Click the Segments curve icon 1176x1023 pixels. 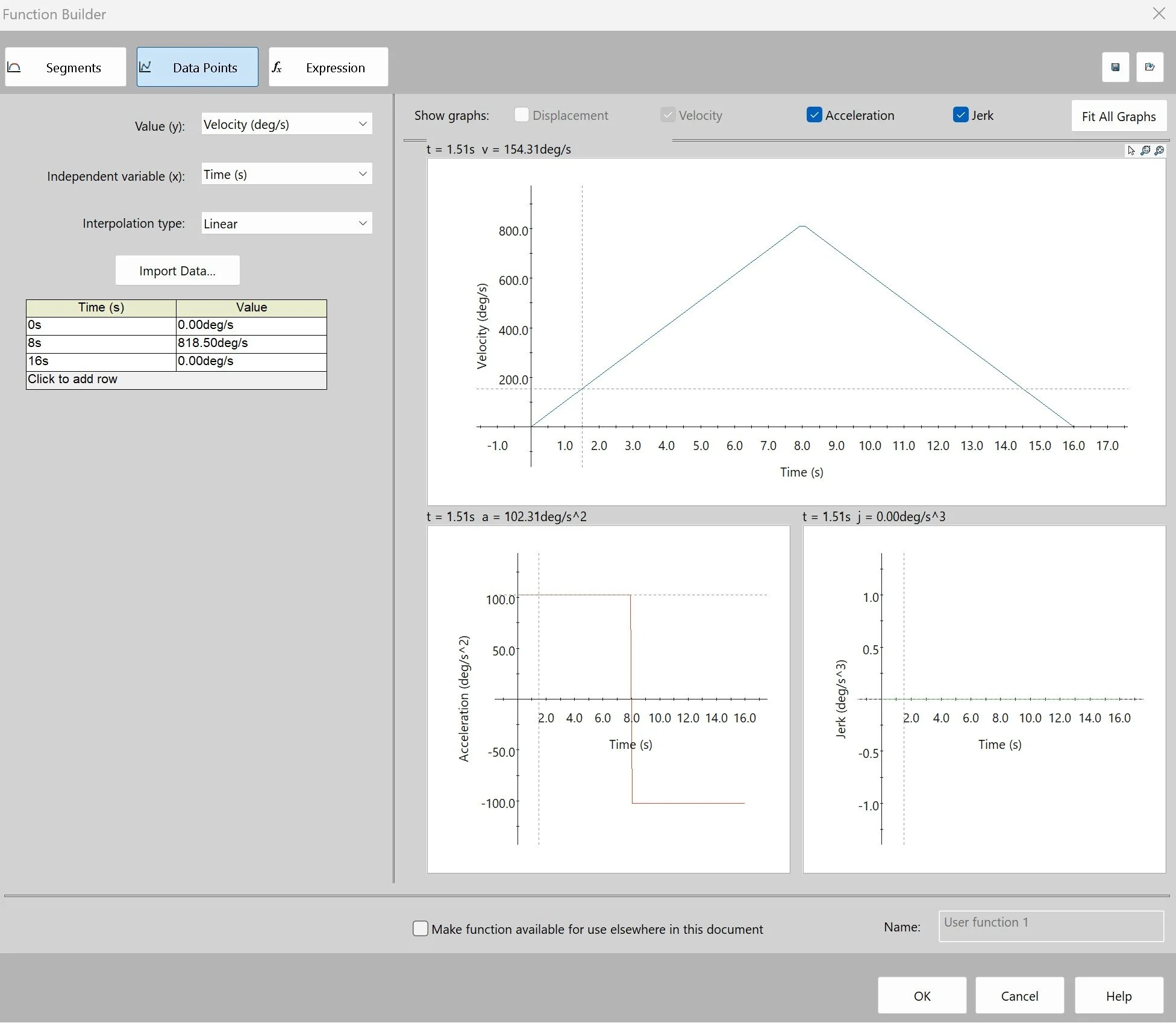(14, 67)
